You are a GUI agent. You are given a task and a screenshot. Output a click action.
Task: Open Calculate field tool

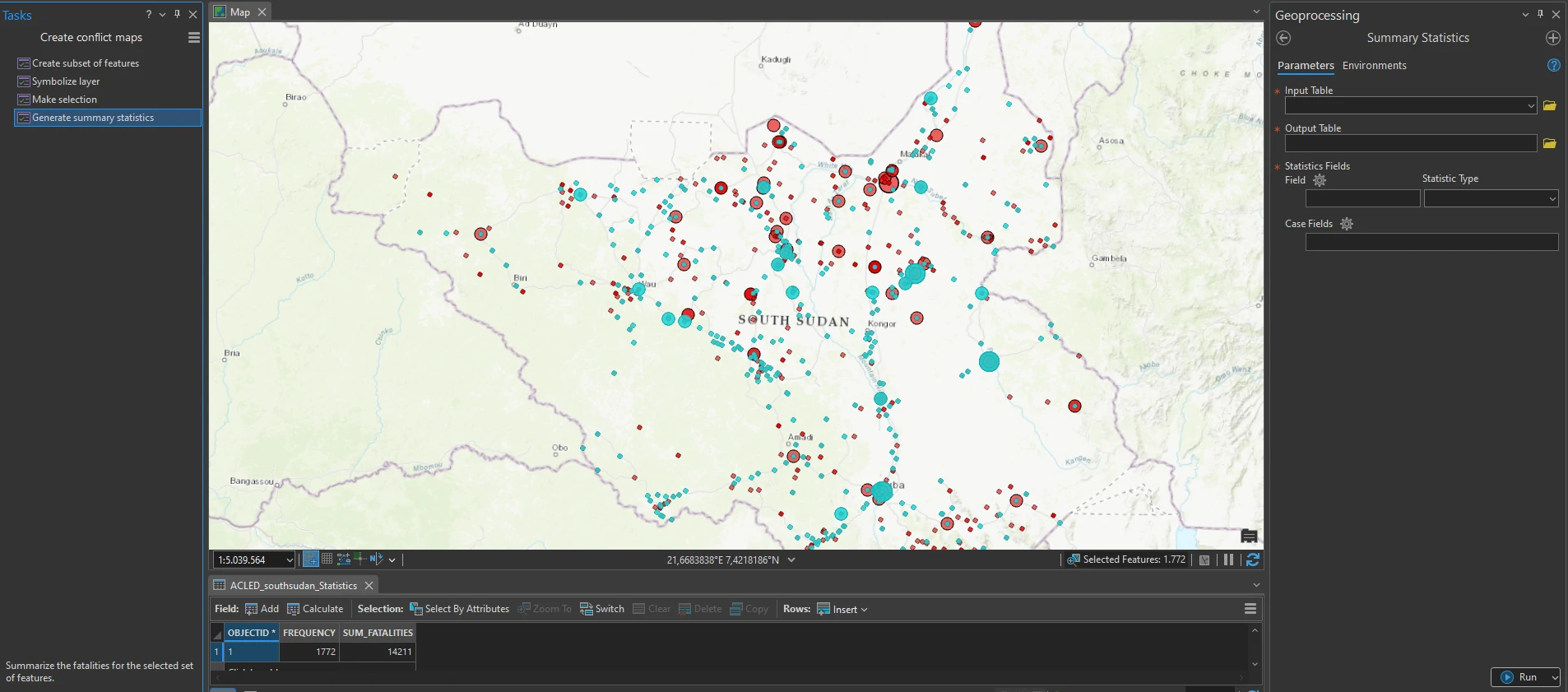(315, 609)
